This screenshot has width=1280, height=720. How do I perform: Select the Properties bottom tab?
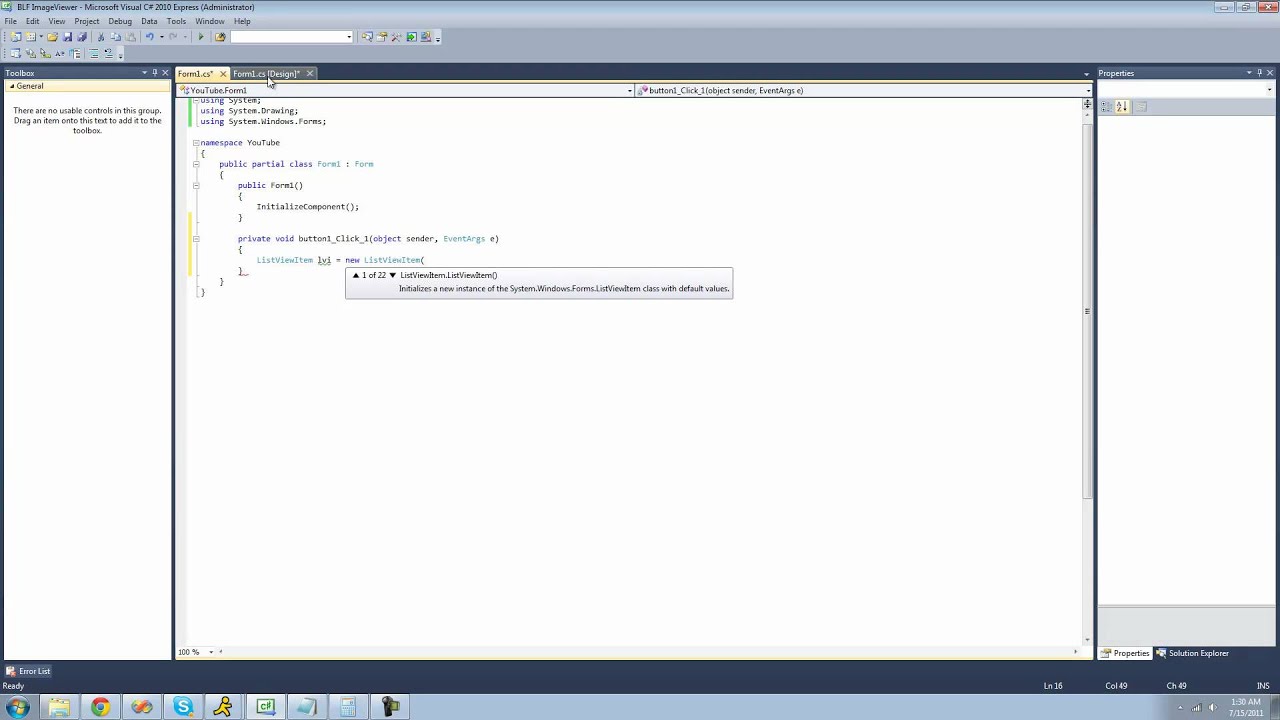[1125, 653]
